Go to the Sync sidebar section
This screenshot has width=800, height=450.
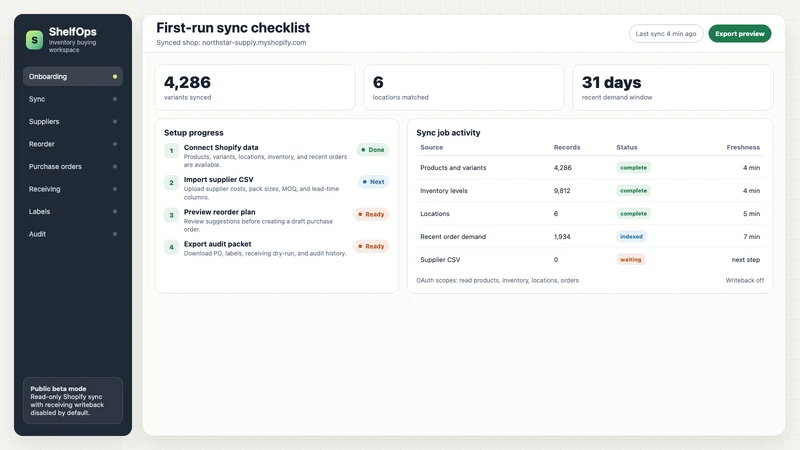73,99
